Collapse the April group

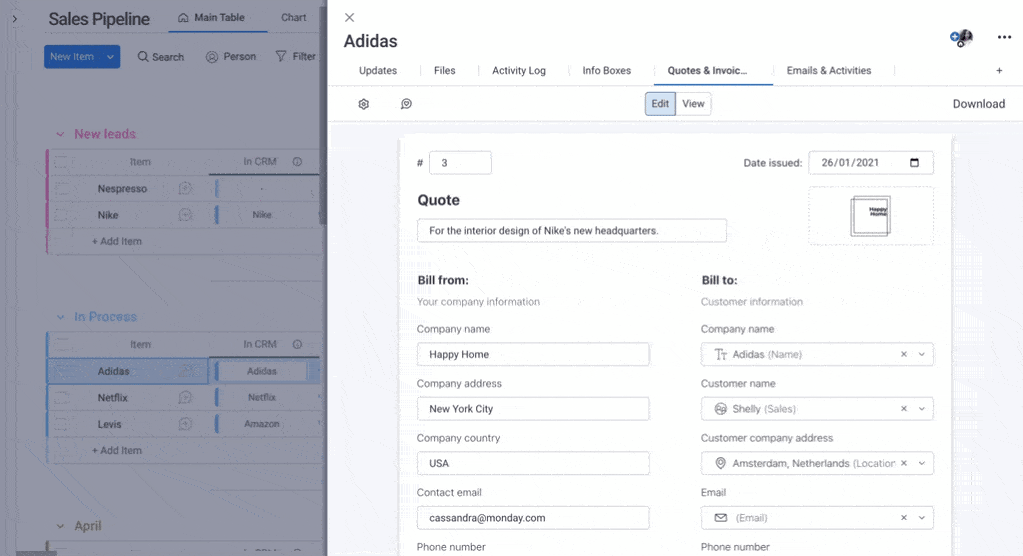60,526
